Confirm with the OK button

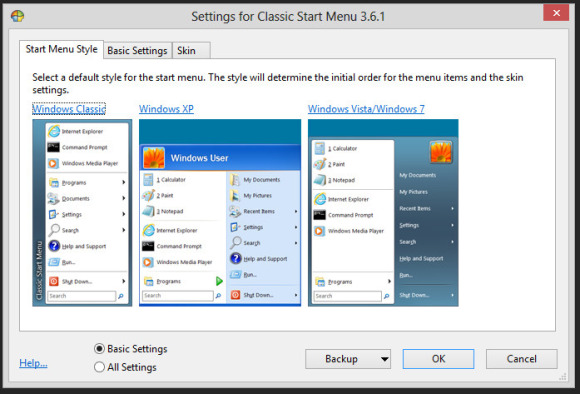[438, 359]
